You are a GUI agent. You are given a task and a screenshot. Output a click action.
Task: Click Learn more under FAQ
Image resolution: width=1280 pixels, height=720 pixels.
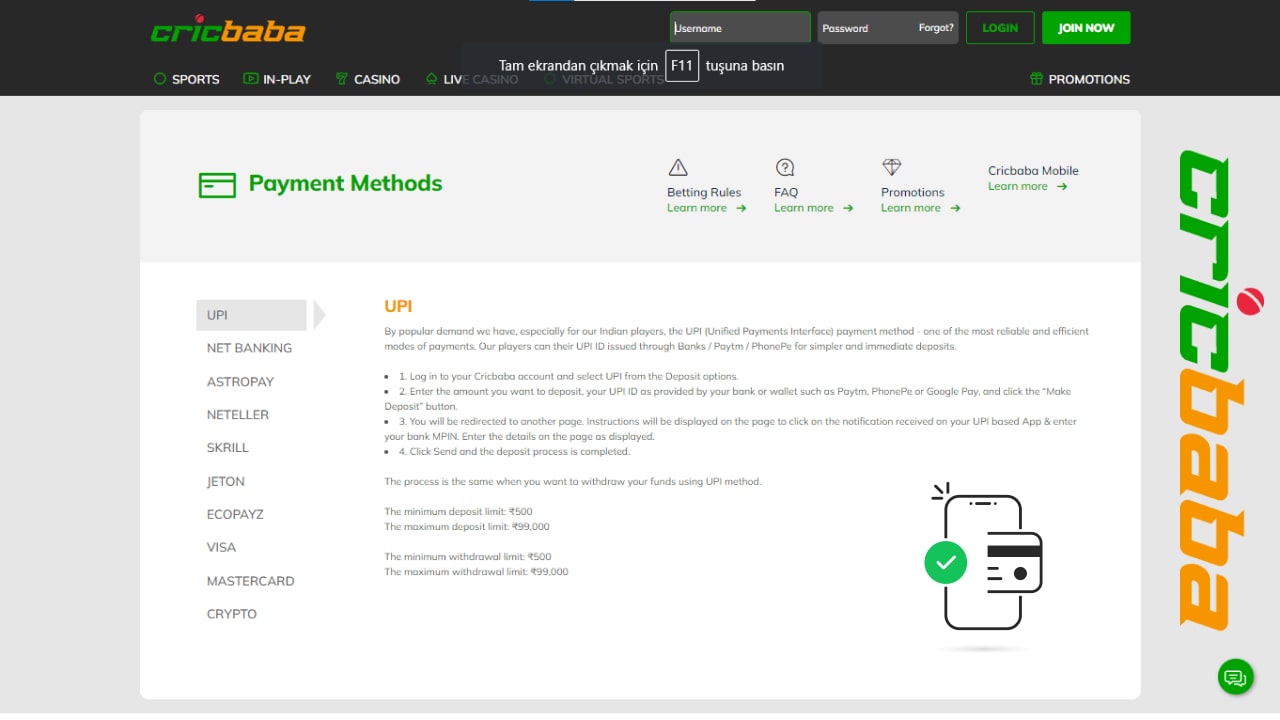tap(814, 208)
